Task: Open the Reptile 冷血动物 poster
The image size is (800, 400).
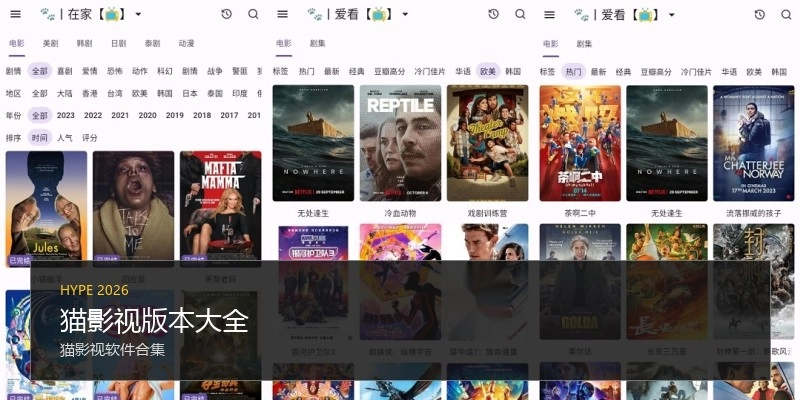Action: (x=401, y=143)
